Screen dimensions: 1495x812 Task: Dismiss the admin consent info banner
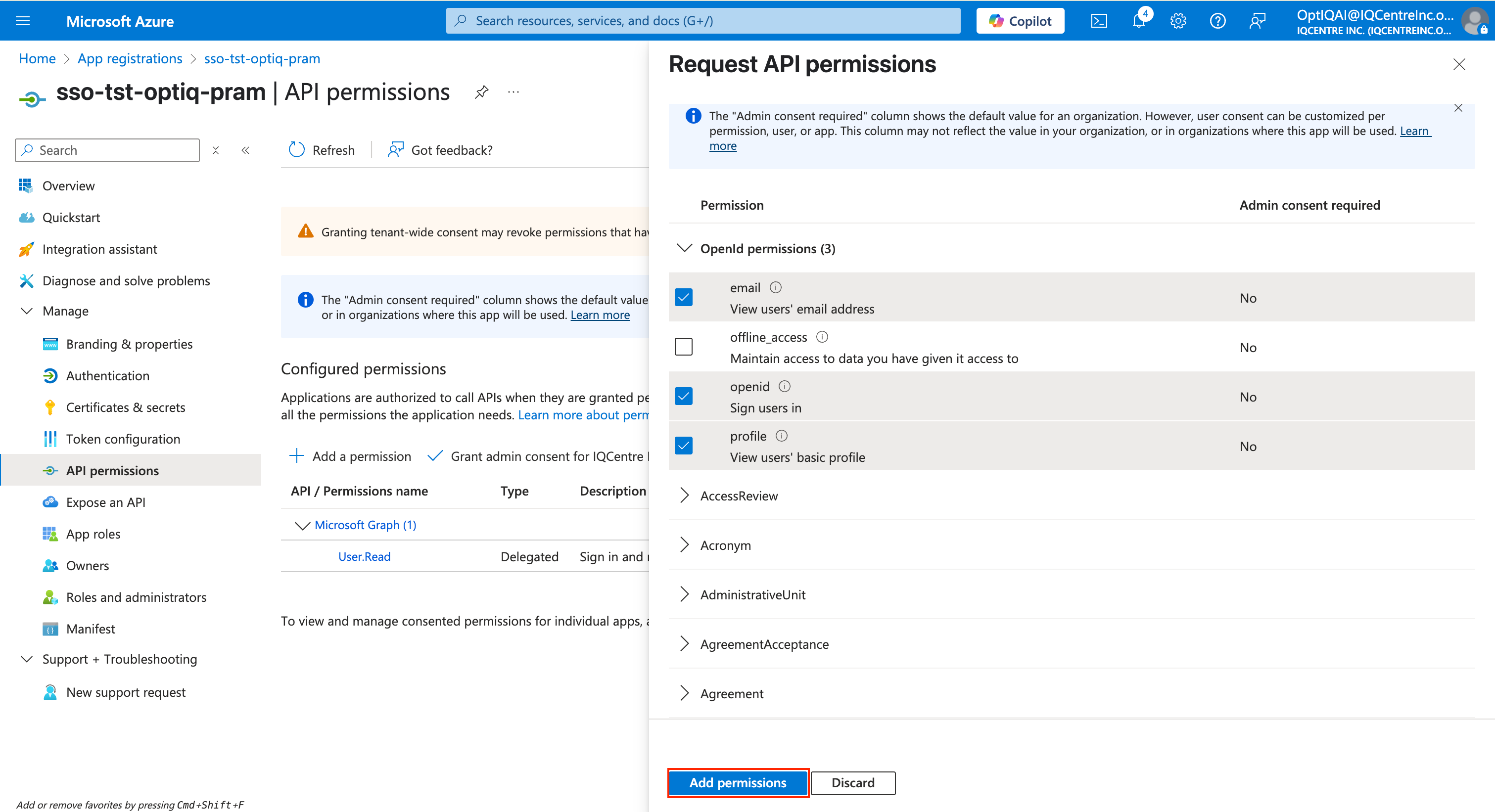[x=1458, y=108]
